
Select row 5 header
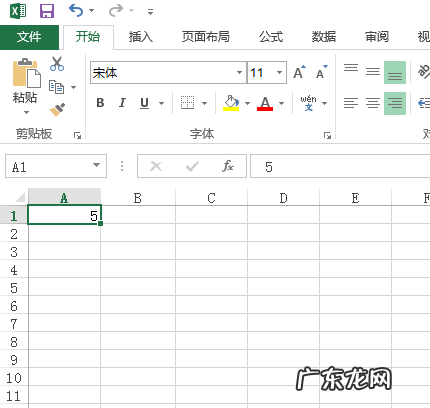(14, 288)
